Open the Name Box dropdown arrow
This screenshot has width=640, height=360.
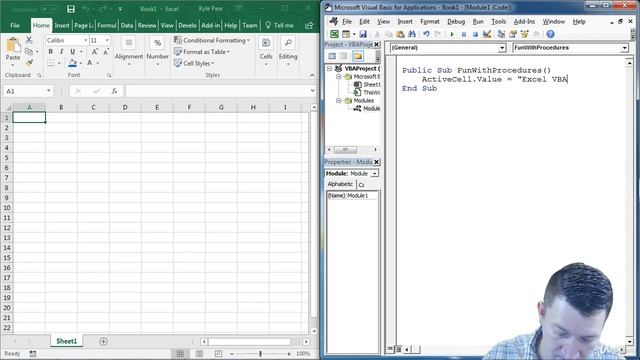pos(49,91)
